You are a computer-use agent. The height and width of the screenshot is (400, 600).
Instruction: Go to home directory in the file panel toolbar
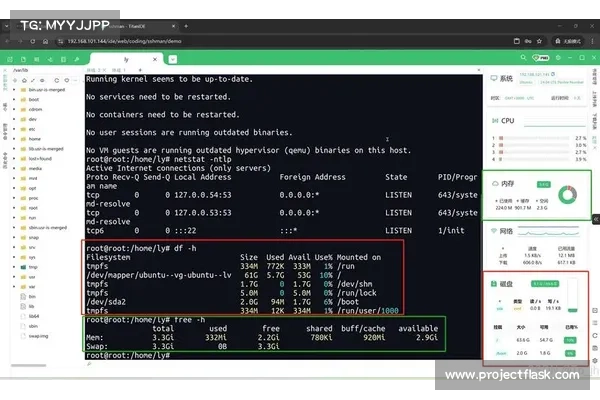pos(24,80)
